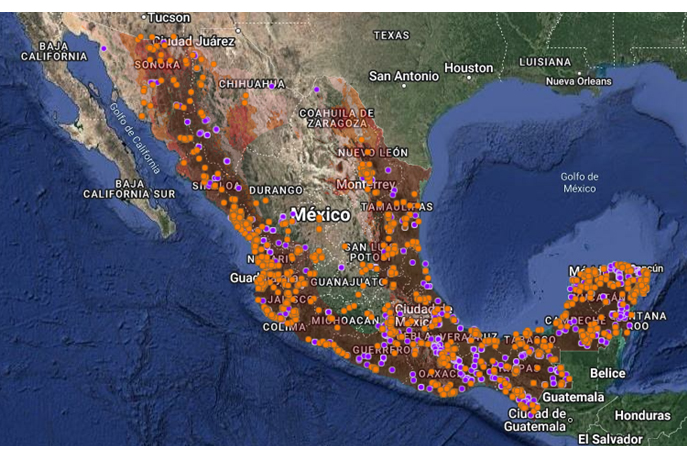
Task: Click the Tucson city dot
Action: [144, 17]
